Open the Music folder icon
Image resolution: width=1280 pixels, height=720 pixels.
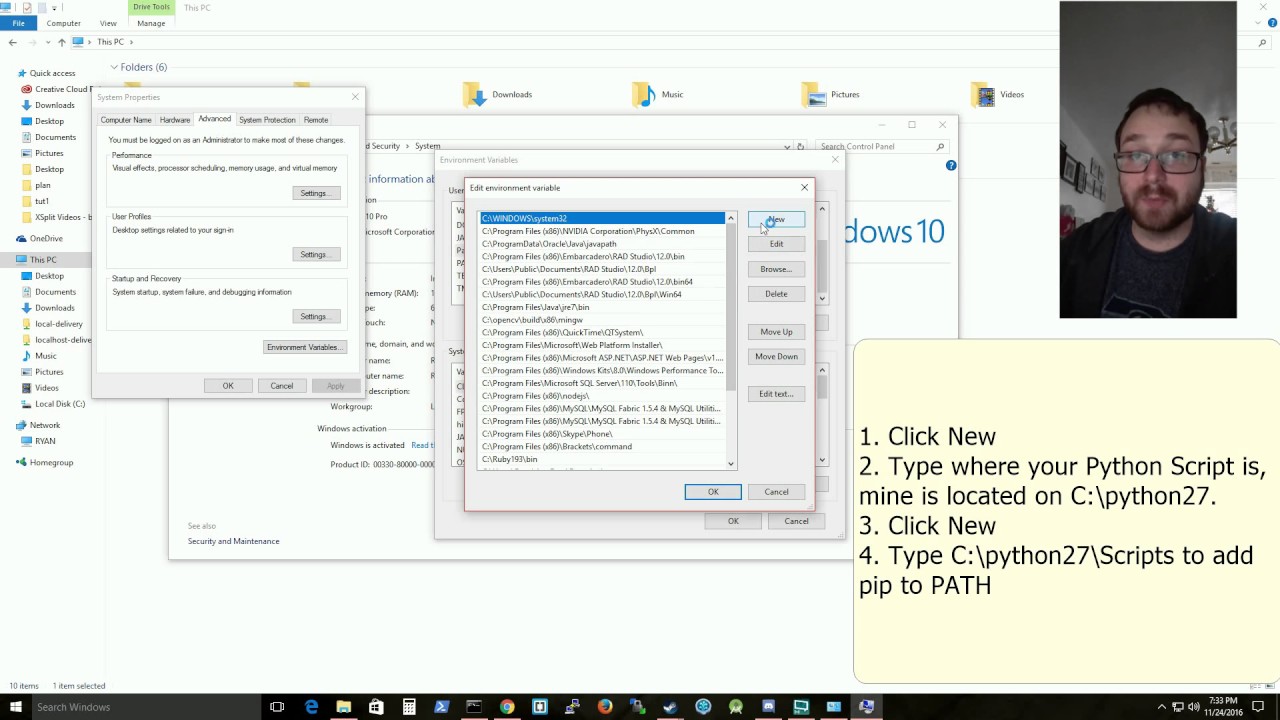[x=644, y=94]
